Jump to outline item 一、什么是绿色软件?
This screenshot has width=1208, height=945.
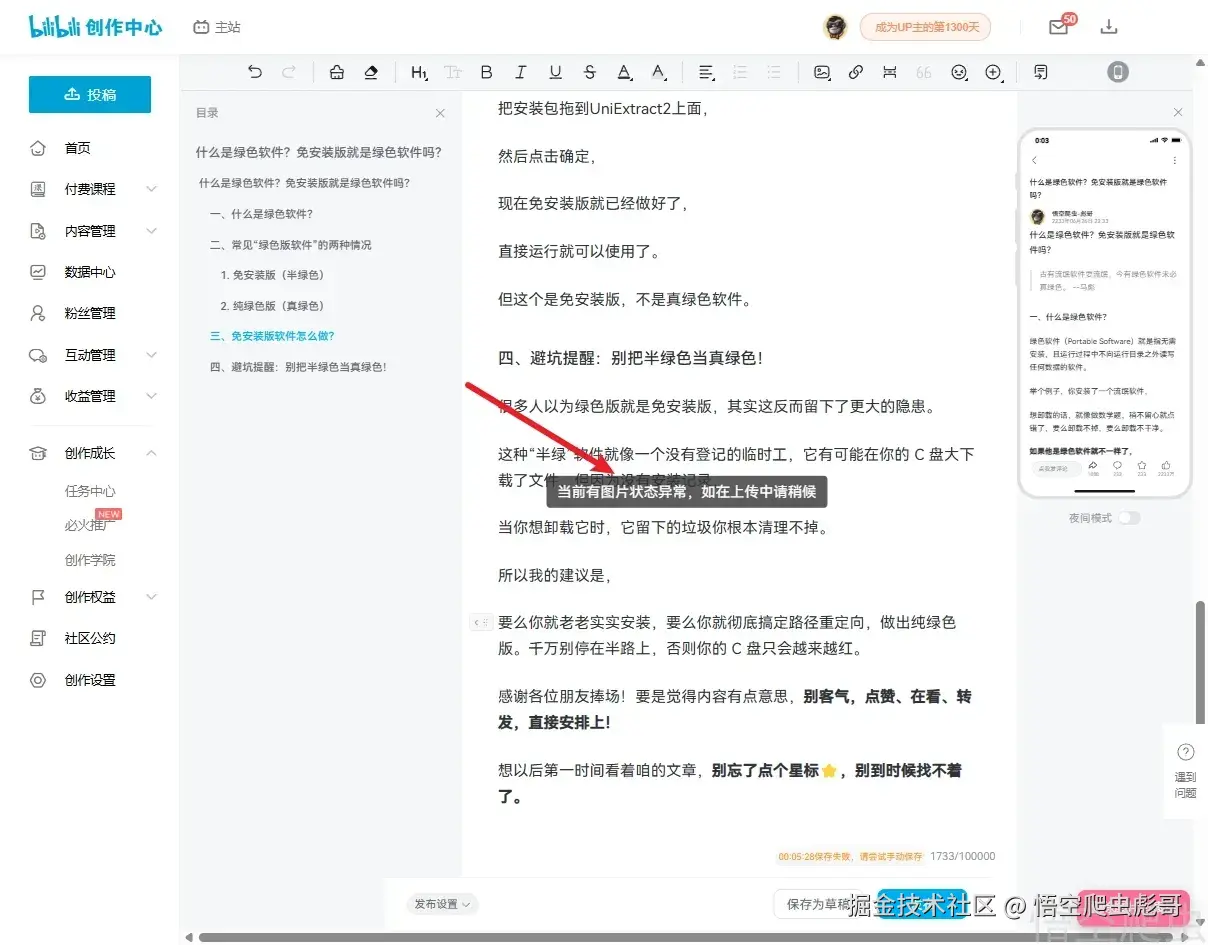261,214
